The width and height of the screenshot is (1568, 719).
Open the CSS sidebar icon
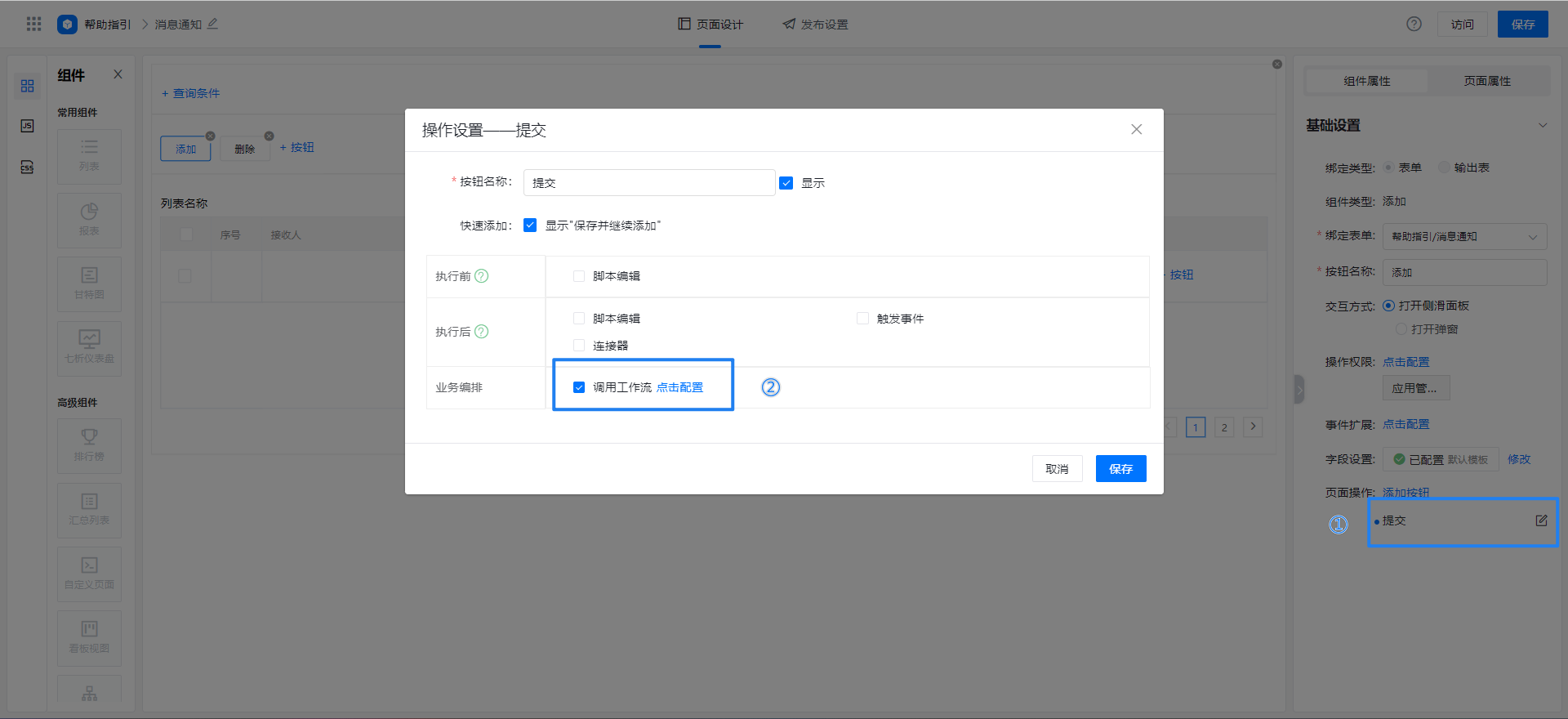[27, 167]
